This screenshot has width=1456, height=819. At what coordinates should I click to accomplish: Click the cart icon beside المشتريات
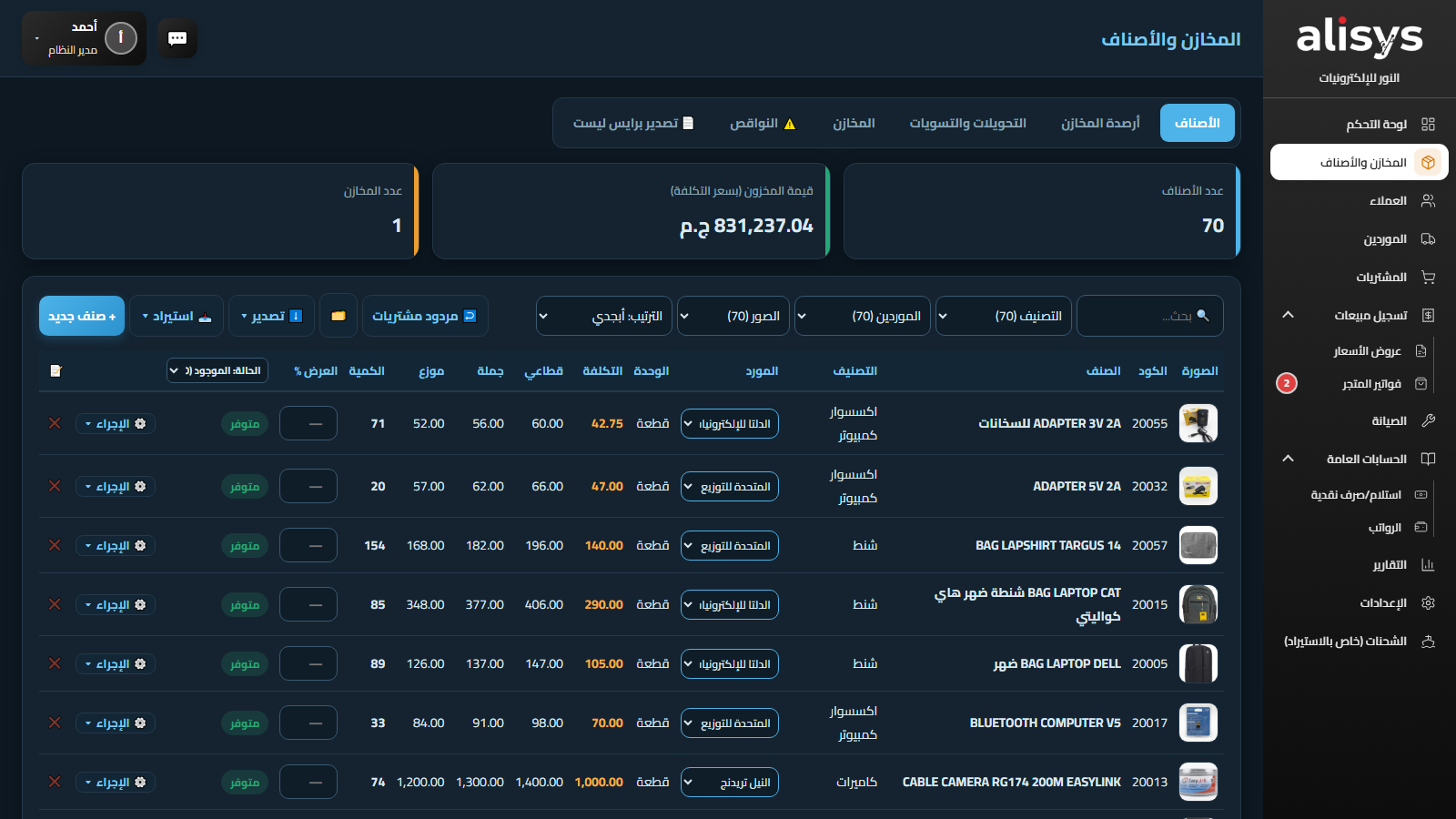(x=1428, y=277)
